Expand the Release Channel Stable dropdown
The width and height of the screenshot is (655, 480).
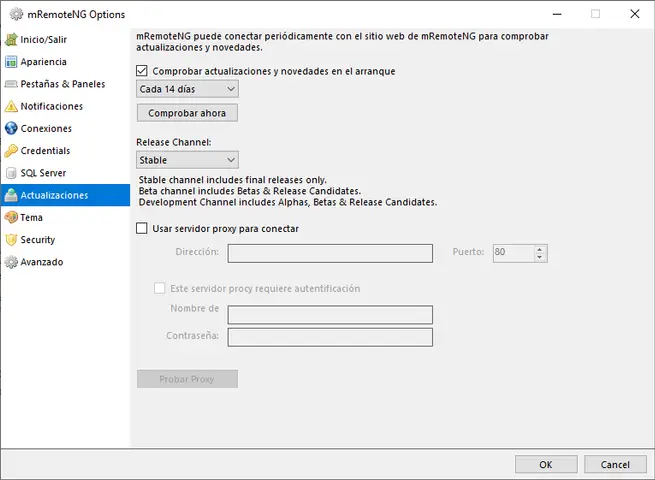tap(187, 160)
